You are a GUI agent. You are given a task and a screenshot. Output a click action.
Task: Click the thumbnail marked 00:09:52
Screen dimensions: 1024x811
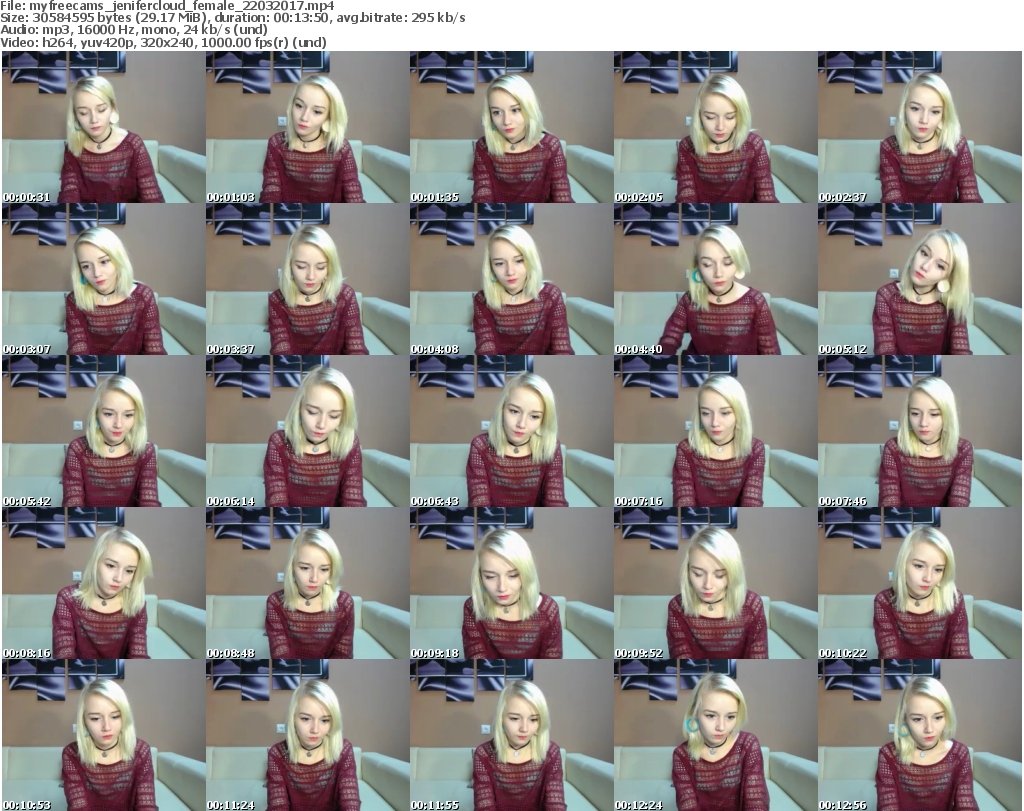click(x=715, y=583)
